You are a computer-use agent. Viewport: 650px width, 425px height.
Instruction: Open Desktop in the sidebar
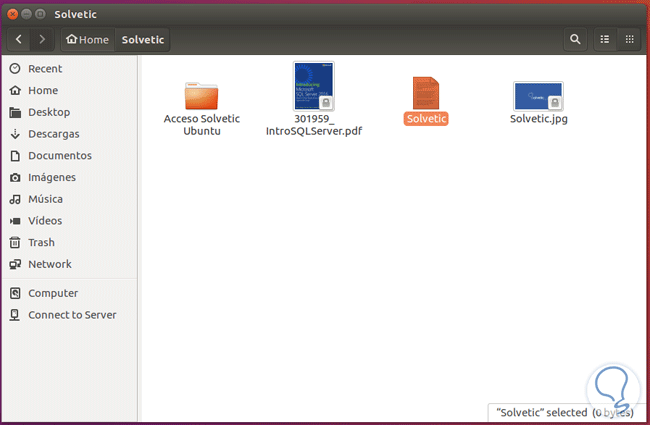[x=70, y=112]
